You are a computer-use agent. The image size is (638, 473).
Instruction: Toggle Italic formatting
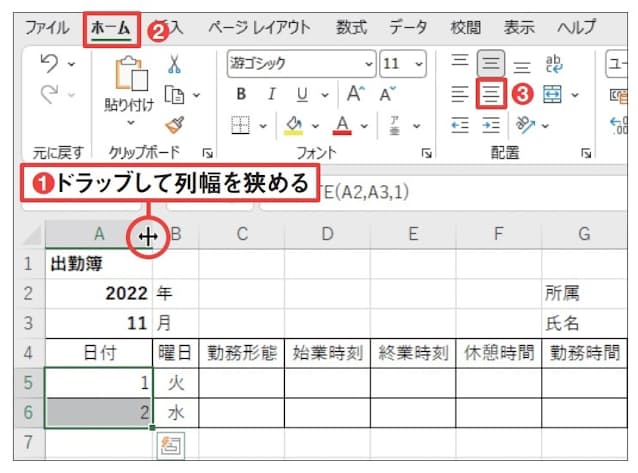[x=272, y=94]
